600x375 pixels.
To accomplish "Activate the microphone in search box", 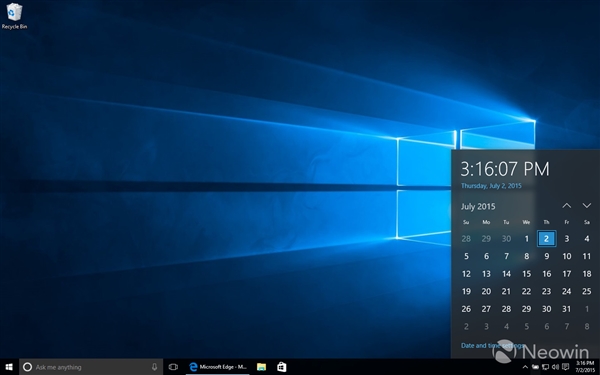I will pyautogui.click(x=155, y=367).
